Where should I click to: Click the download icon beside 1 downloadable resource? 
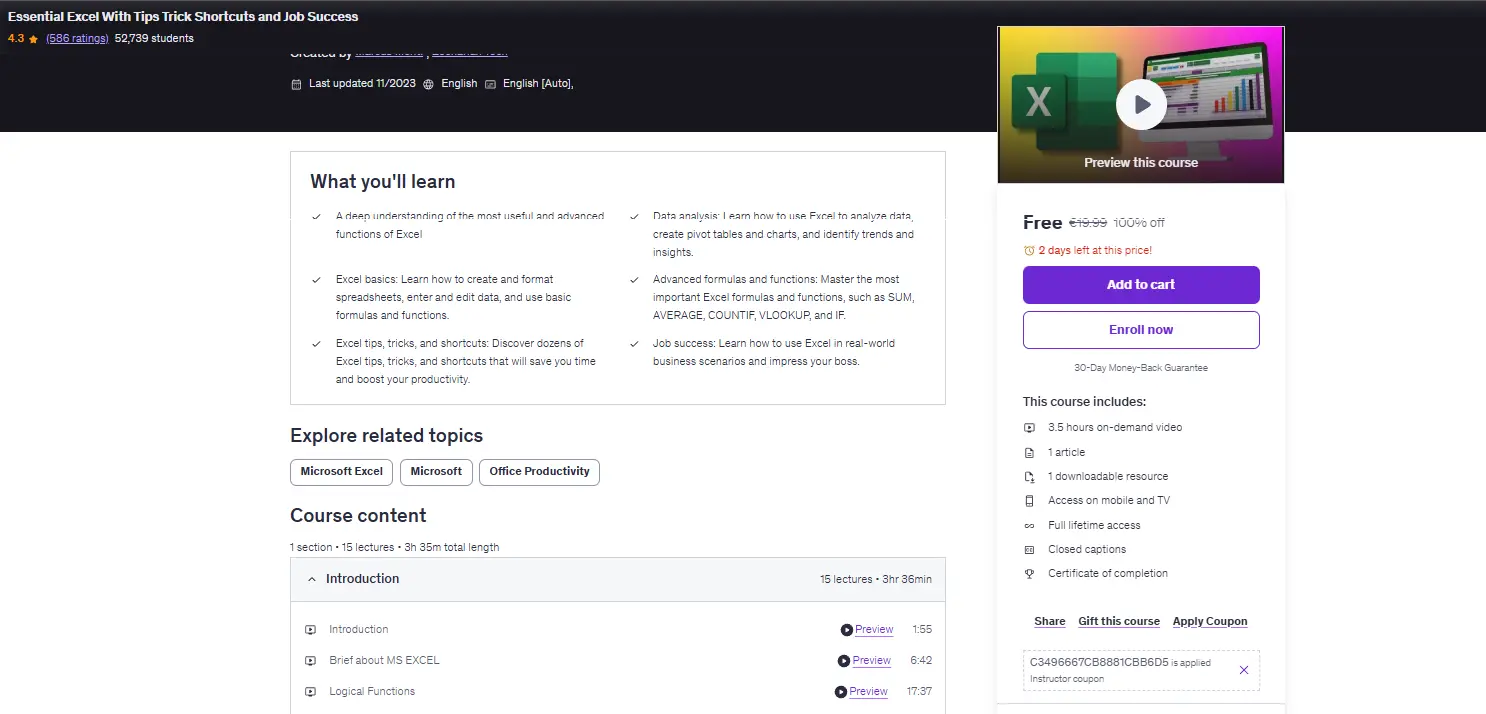[1029, 477]
